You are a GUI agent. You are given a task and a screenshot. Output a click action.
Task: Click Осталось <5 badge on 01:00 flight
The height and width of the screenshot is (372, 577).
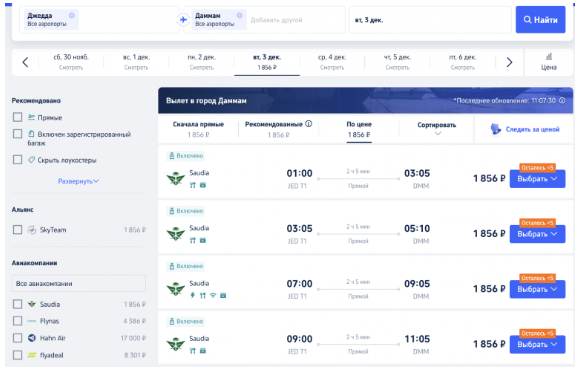(537, 167)
